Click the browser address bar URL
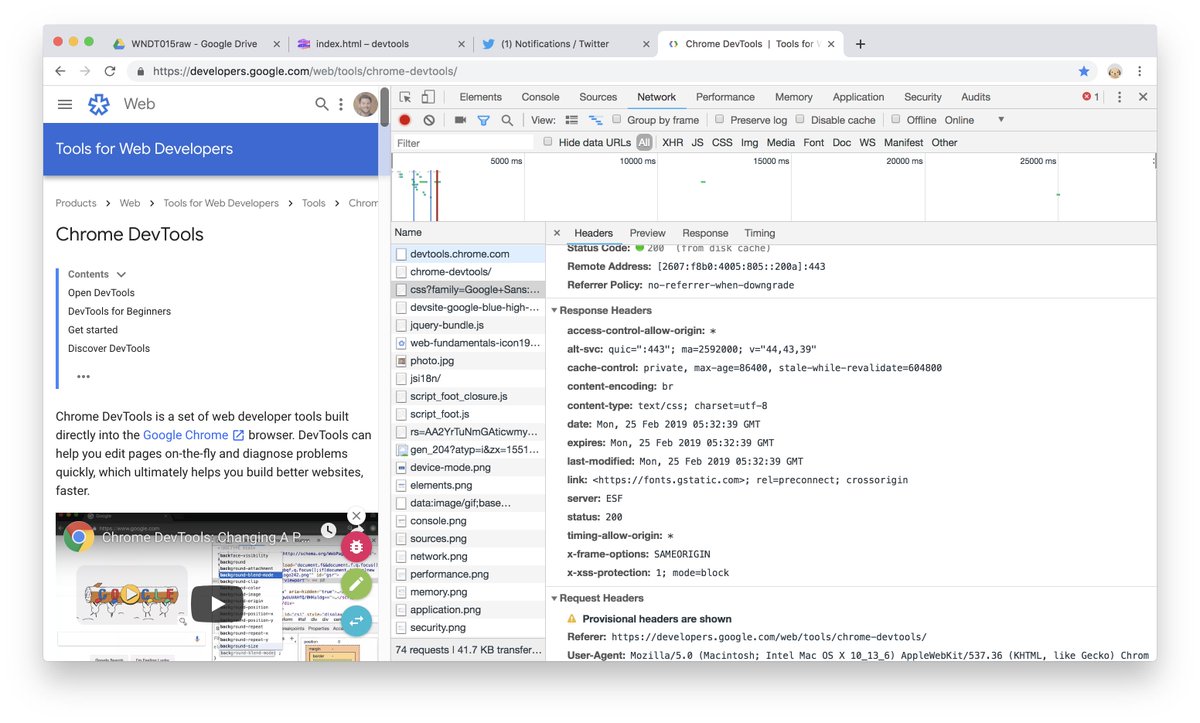This screenshot has width=1200, height=723. [x=305, y=71]
